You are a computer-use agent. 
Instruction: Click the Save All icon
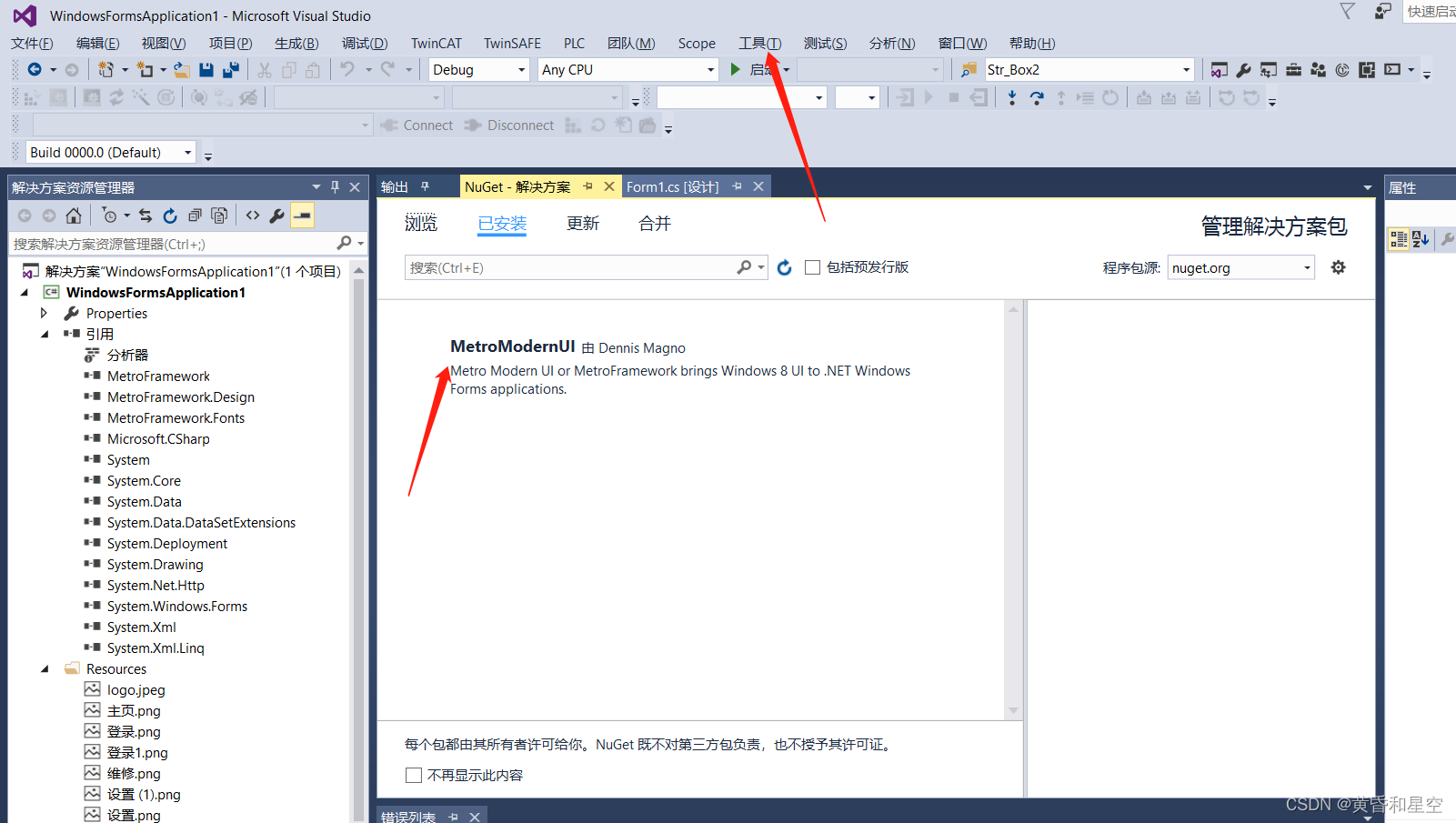[x=231, y=69]
